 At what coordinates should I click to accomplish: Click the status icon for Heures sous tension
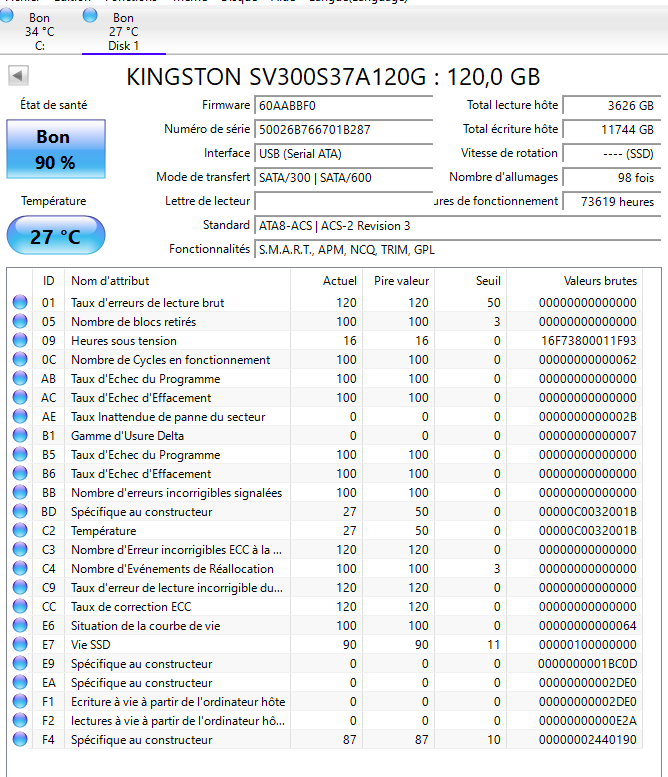[x=20, y=341]
